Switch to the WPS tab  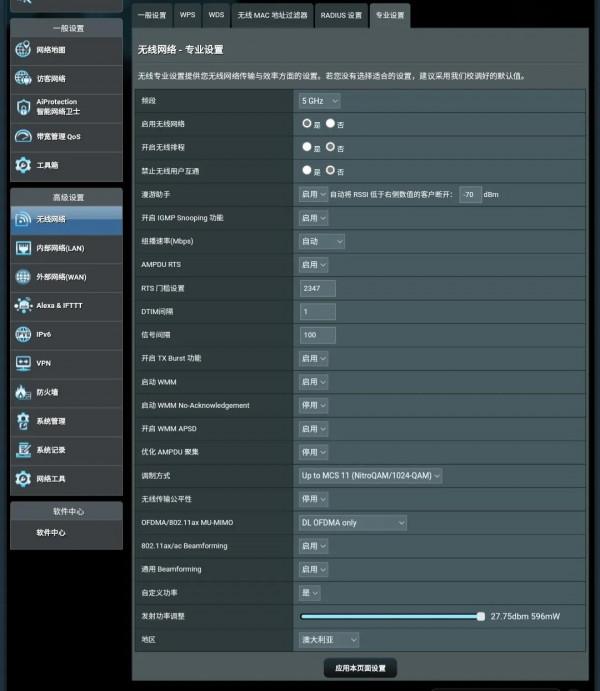coord(187,15)
